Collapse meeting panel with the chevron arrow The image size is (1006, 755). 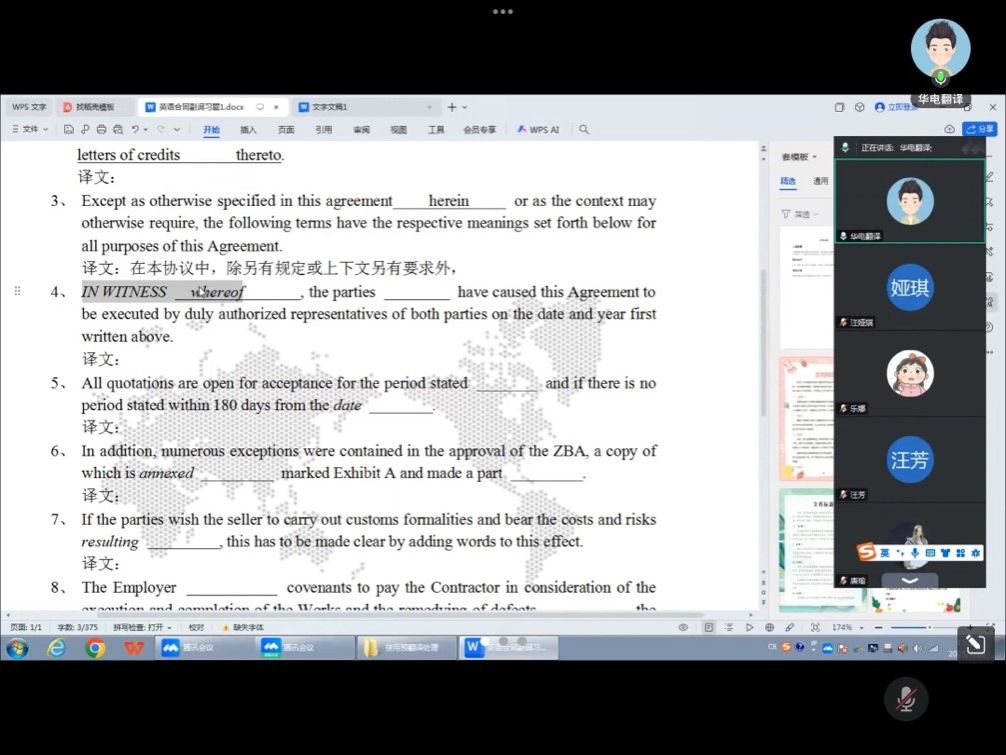(910, 580)
